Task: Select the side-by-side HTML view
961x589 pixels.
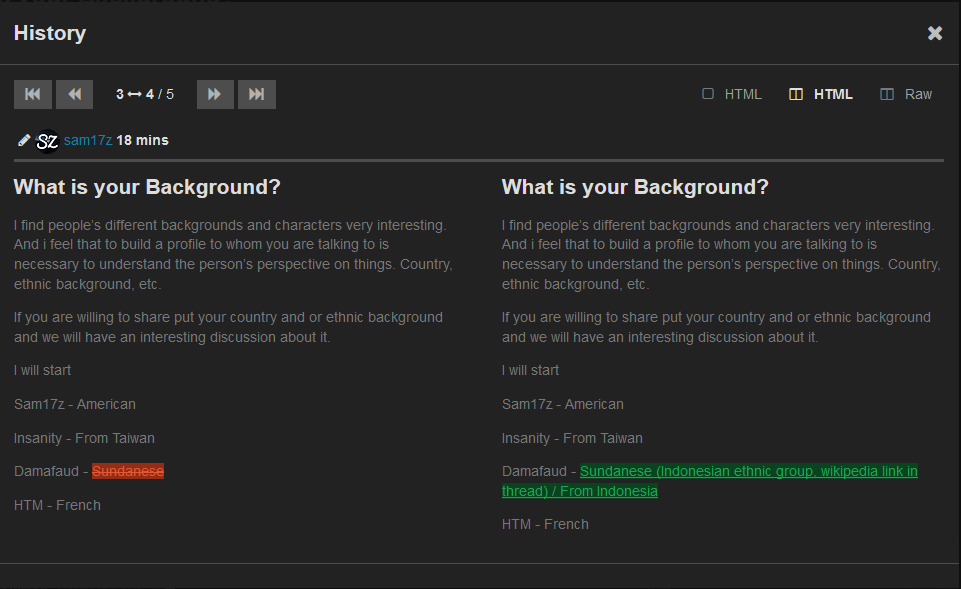Action: [x=821, y=94]
